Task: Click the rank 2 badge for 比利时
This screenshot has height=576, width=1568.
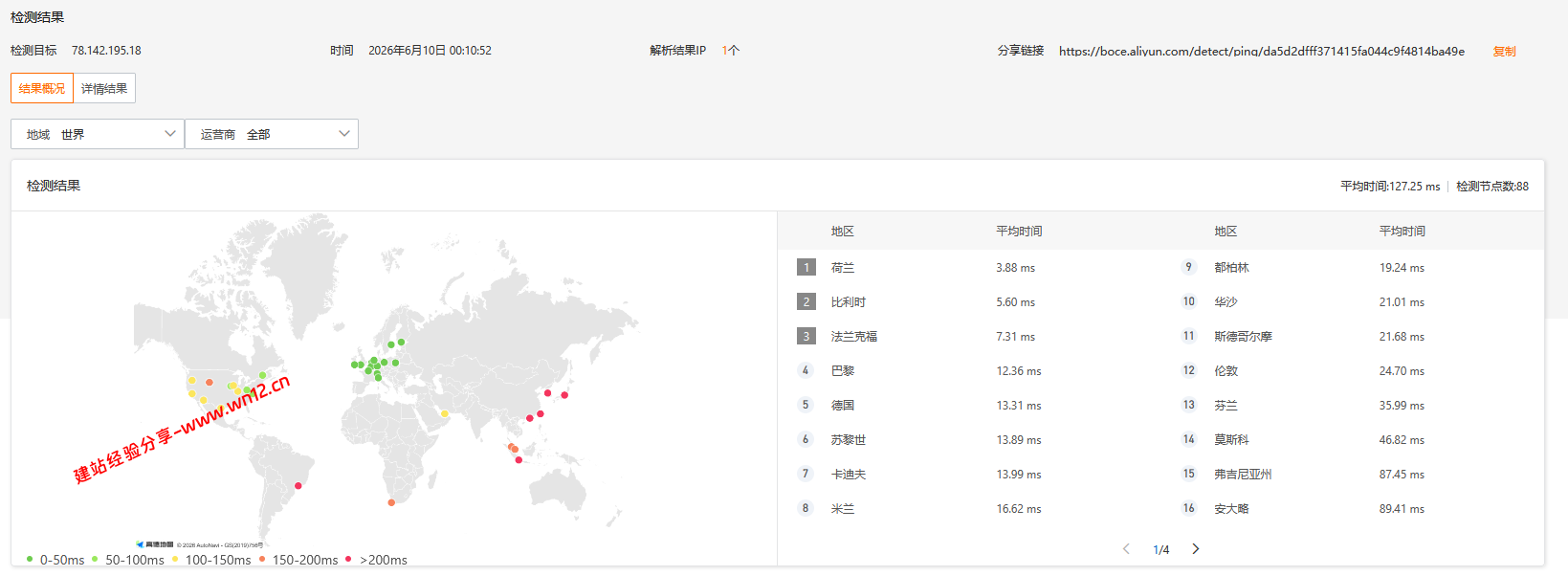Action: tap(806, 302)
